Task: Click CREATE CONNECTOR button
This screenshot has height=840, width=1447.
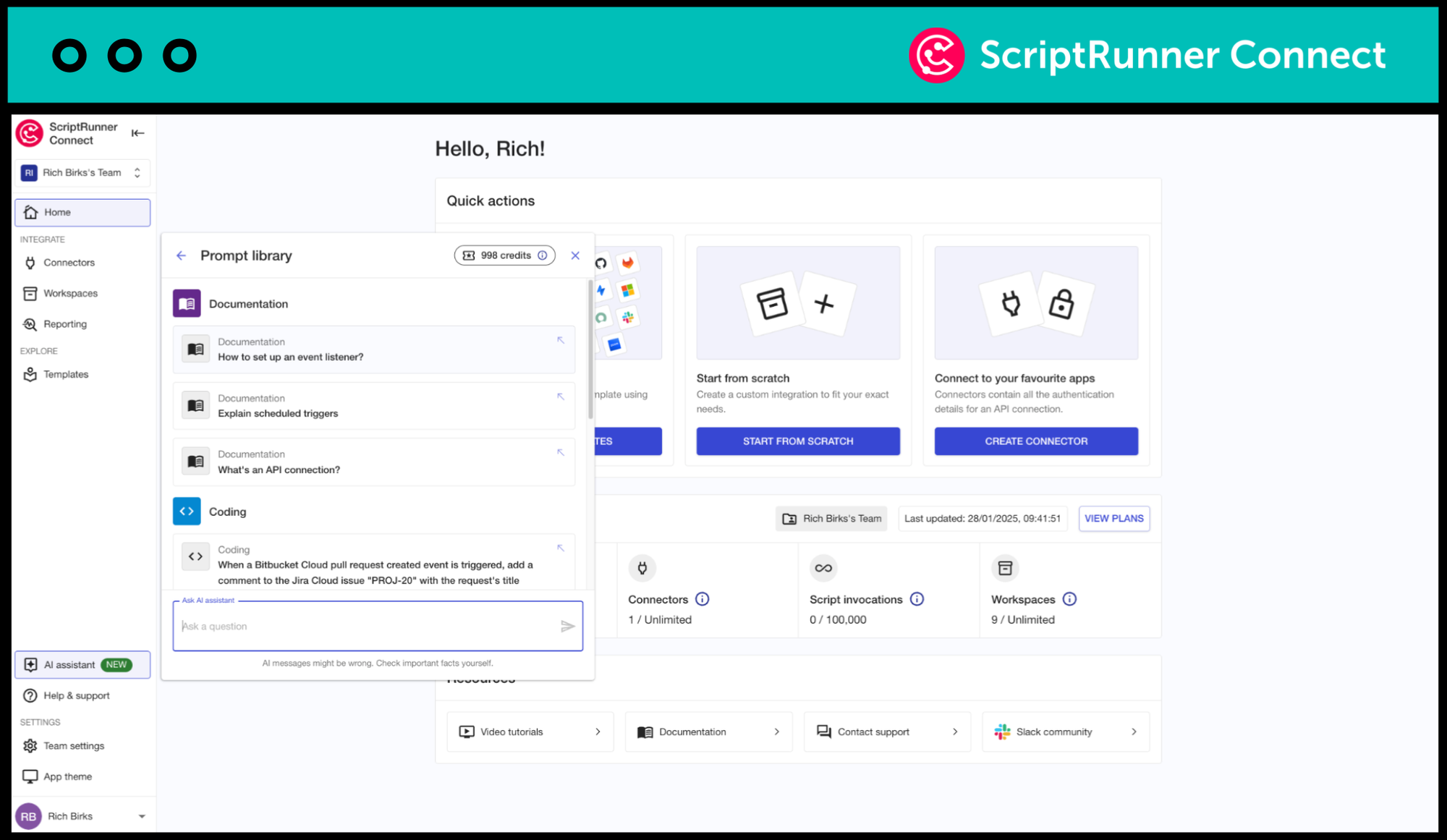Action: 1036,441
